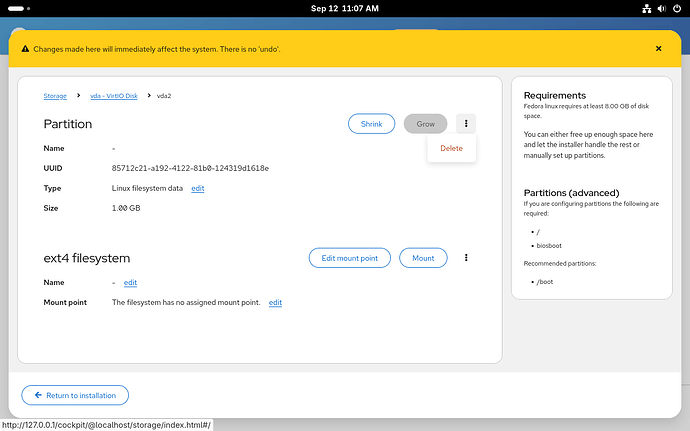690x431 pixels.
Task: Click the Mount button
Action: click(x=423, y=258)
